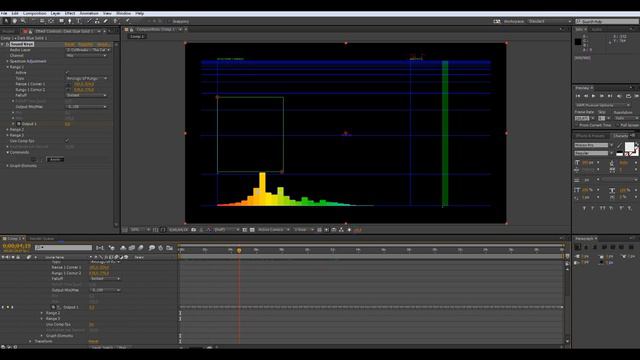The width and height of the screenshot is (640, 360).
Task: Jump to first frame in Preview panel
Action: [578, 96]
